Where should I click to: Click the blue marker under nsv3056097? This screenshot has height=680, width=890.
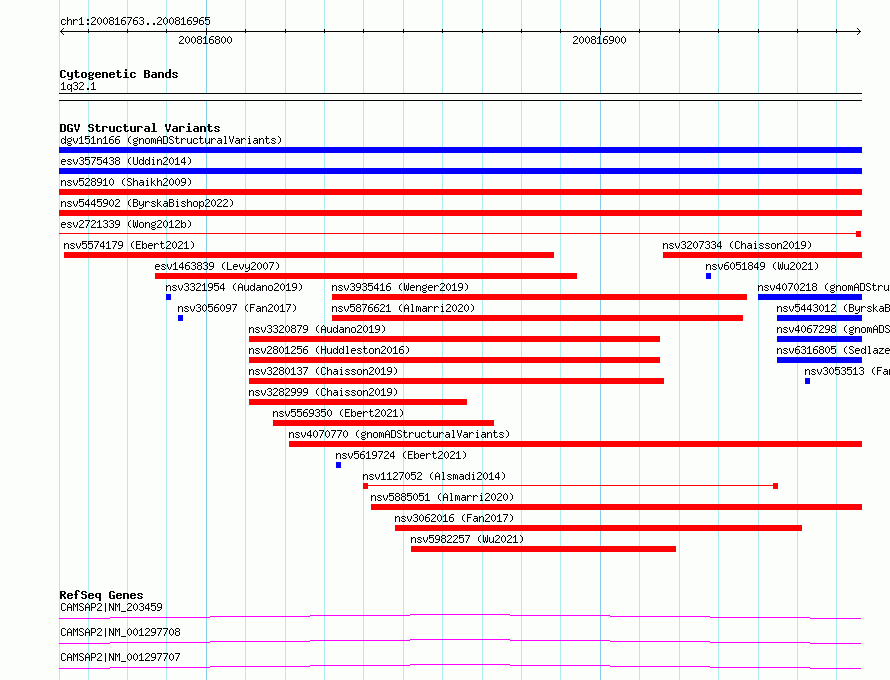(180, 318)
